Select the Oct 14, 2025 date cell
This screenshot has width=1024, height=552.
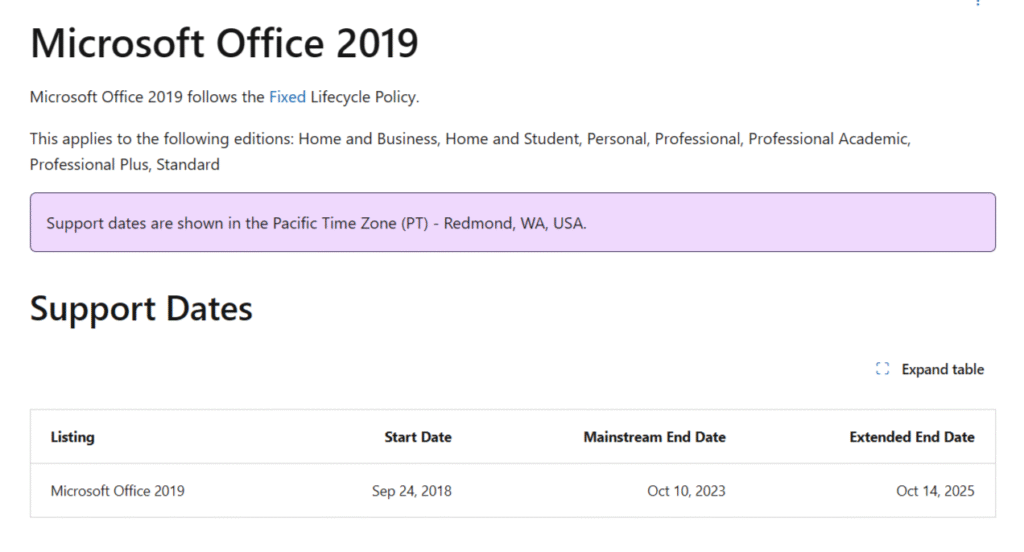click(x=935, y=491)
